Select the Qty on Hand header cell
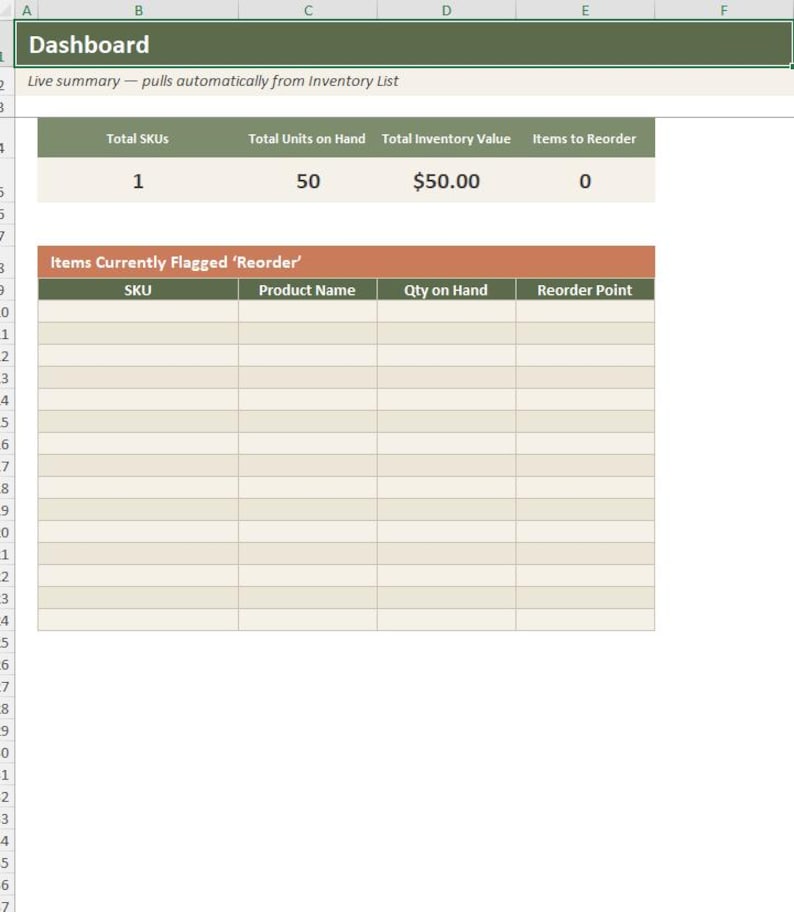The width and height of the screenshot is (794, 912). coord(446,290)
